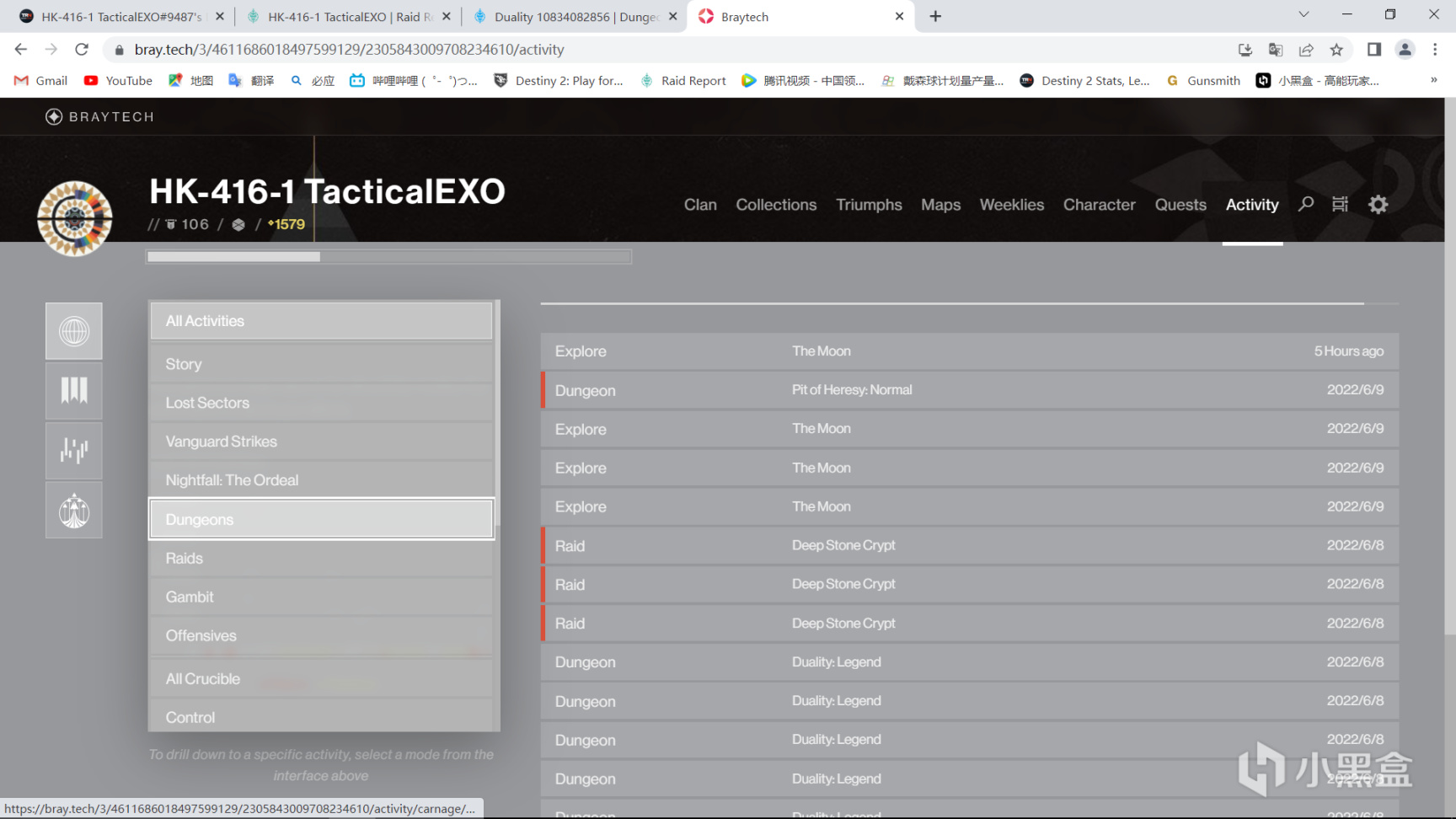Click the Braytech logo in header
Viewport: 1456px width, 819px height.
tap(99, 116)
